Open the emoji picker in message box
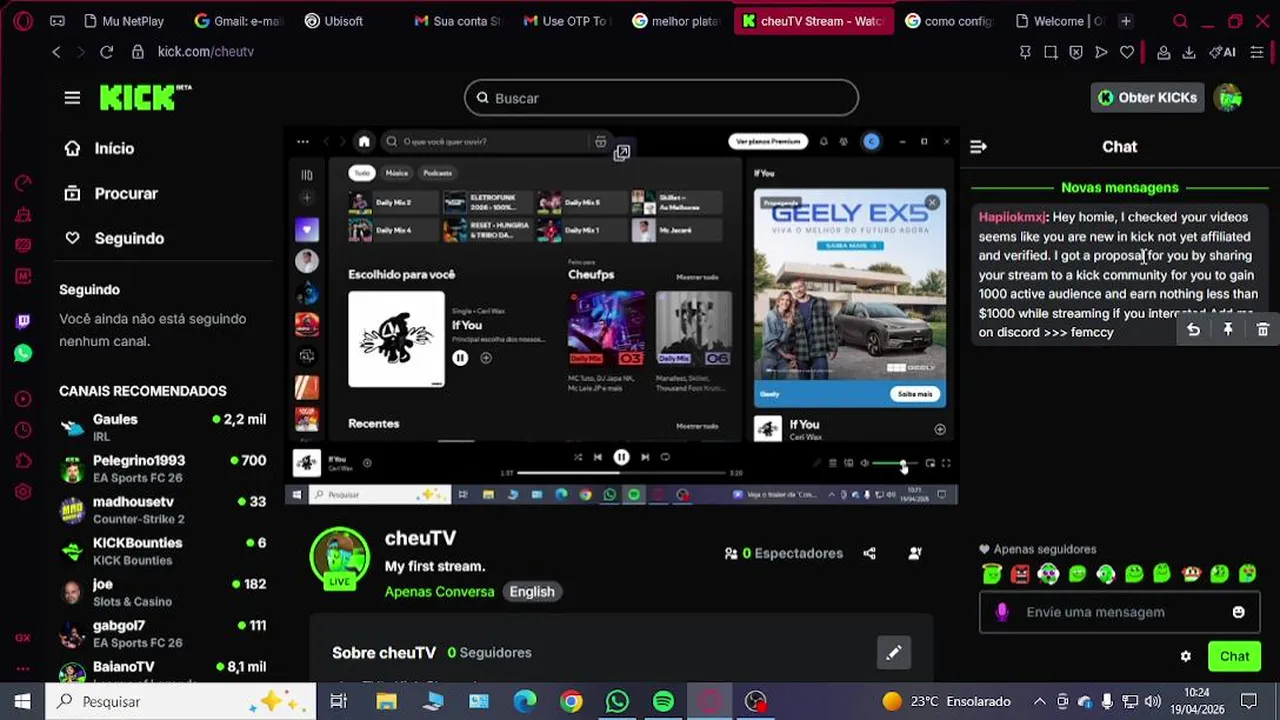The image size is (1280, 720). coord(1238,612)
